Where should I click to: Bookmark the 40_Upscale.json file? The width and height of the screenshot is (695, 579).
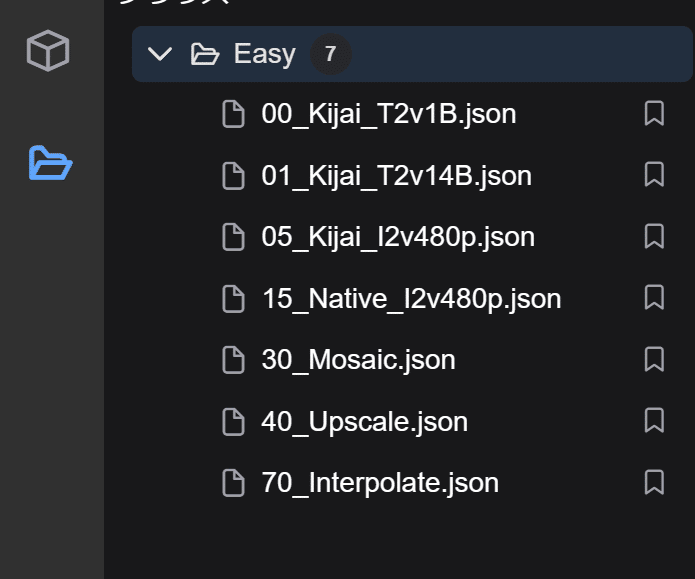tap(654, 422)
